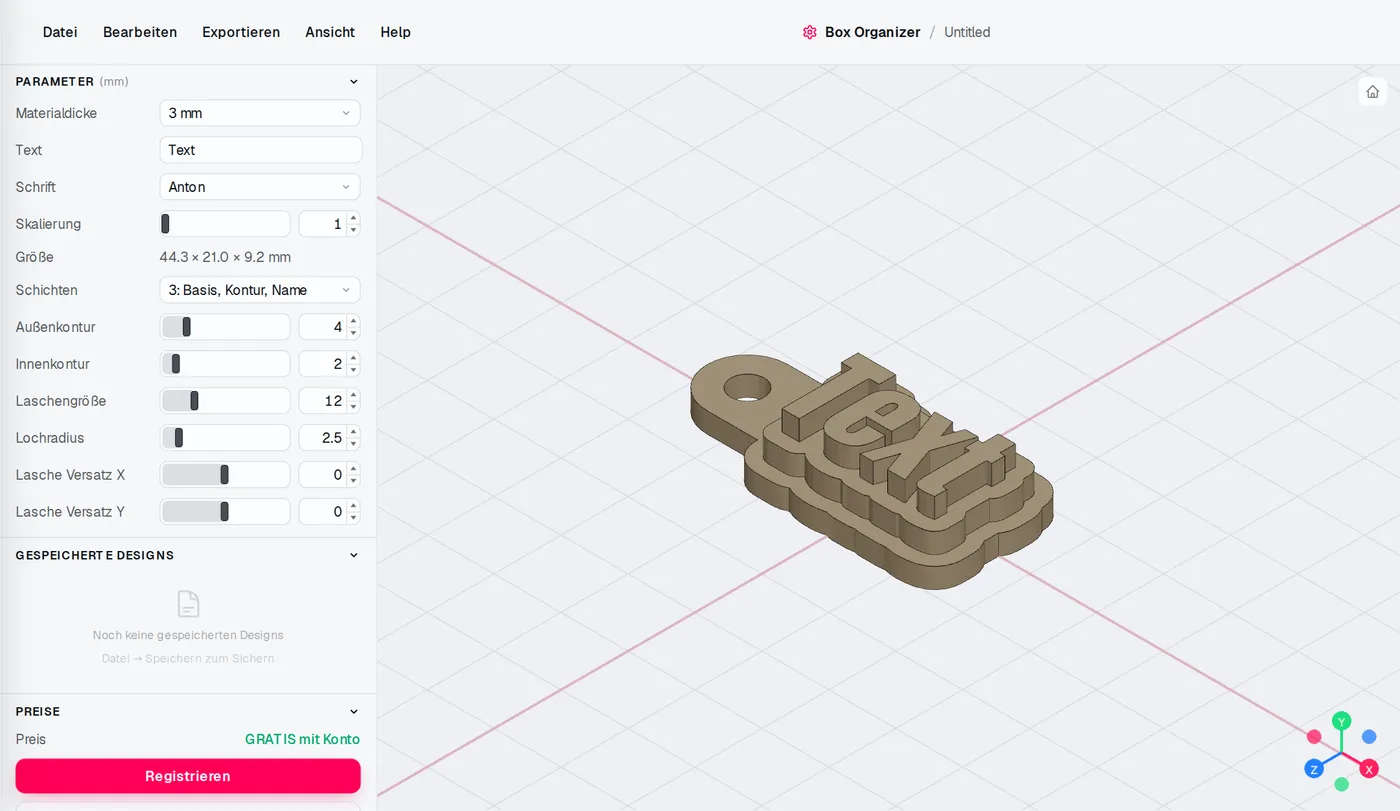
Task: Click the Untitled document name
Action: 967,32
